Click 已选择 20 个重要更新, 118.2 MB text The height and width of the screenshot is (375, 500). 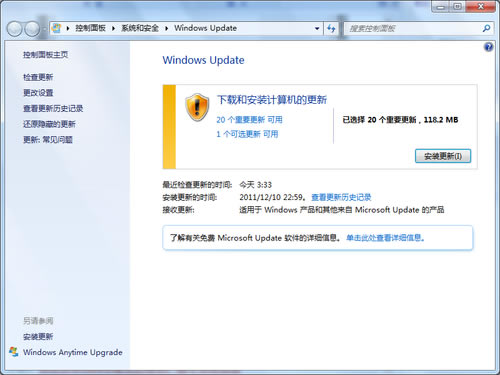click(x=400, y=120)
